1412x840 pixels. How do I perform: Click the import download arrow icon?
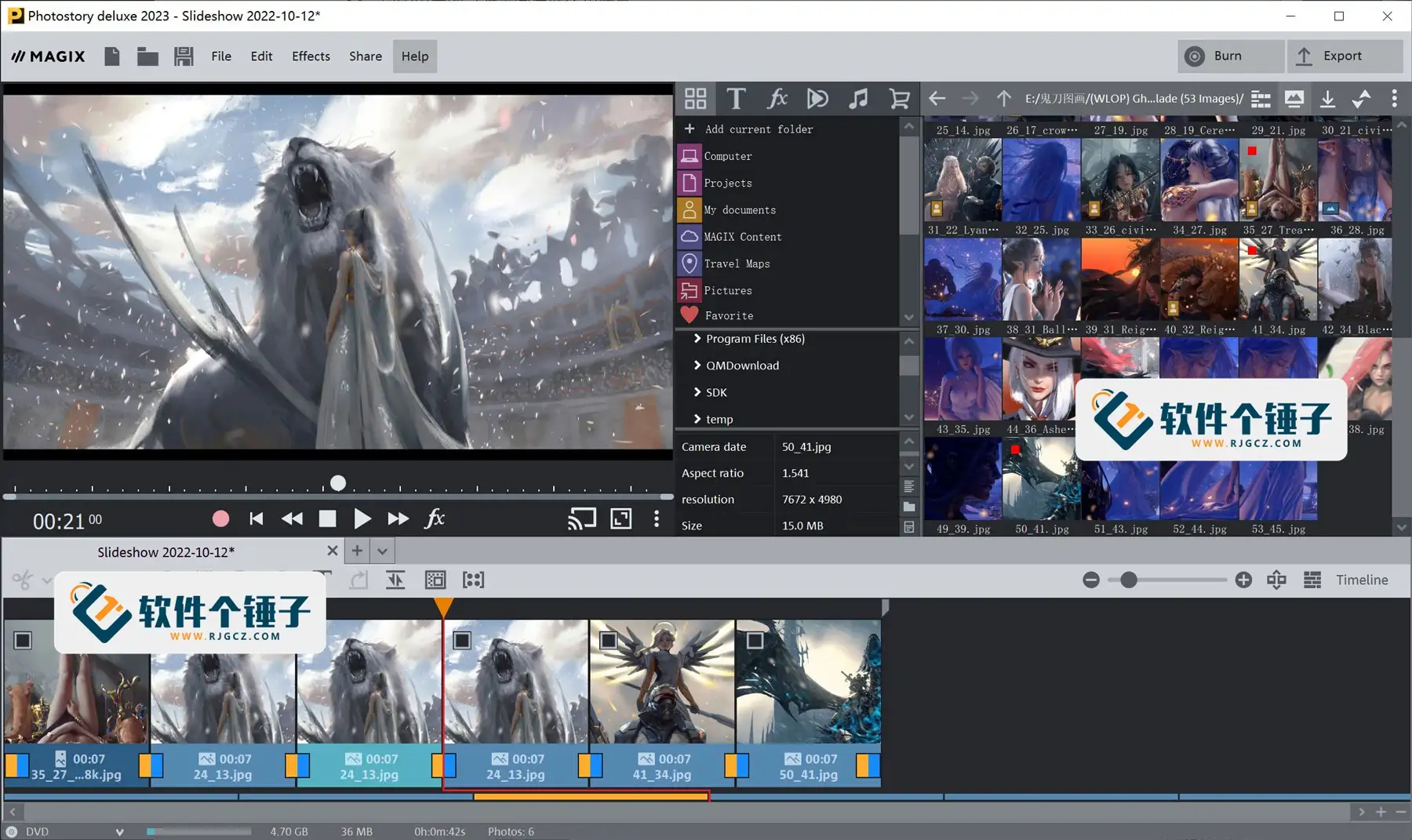tap(1327, 98)
